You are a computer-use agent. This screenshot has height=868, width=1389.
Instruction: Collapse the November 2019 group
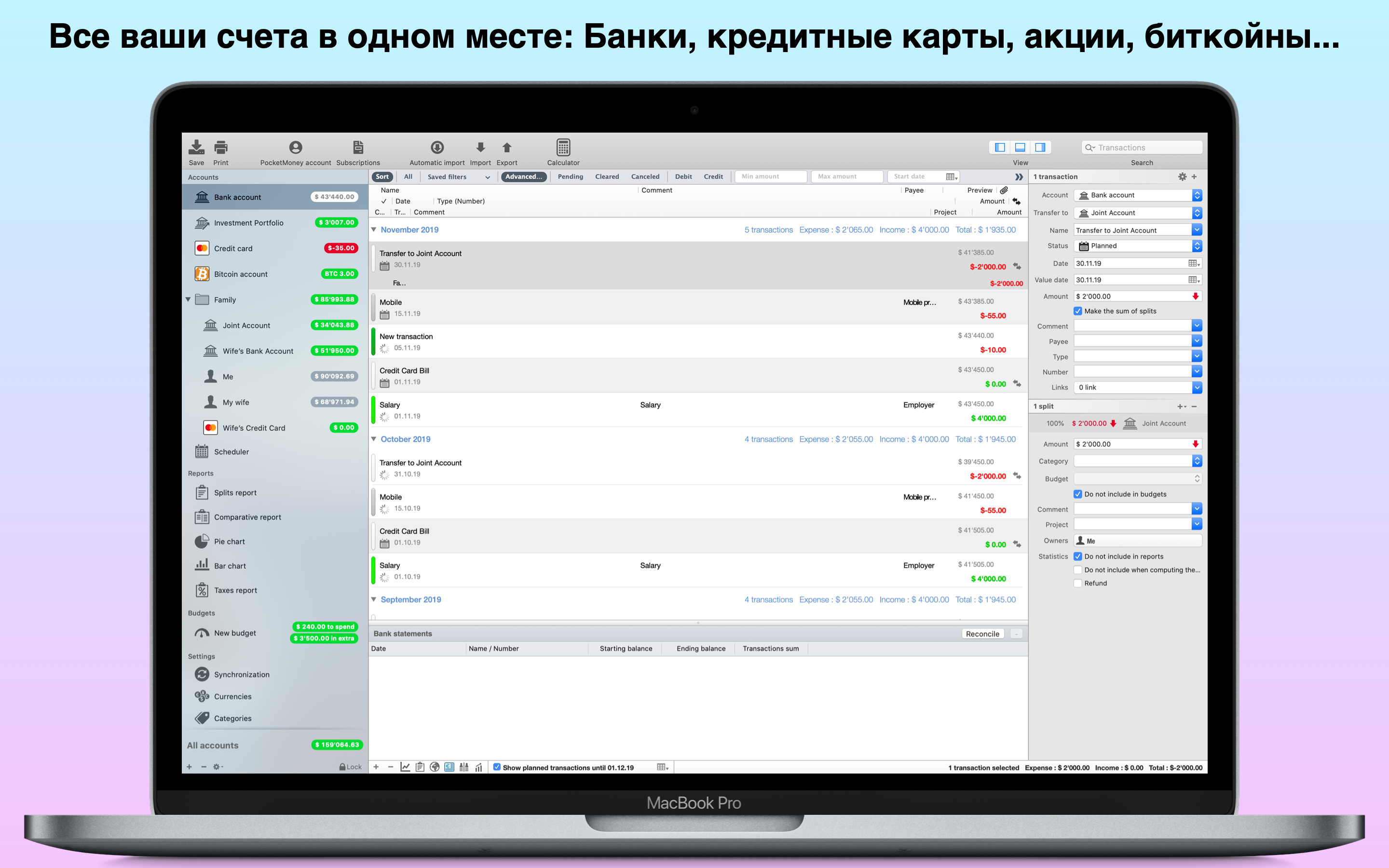[374, 230]
